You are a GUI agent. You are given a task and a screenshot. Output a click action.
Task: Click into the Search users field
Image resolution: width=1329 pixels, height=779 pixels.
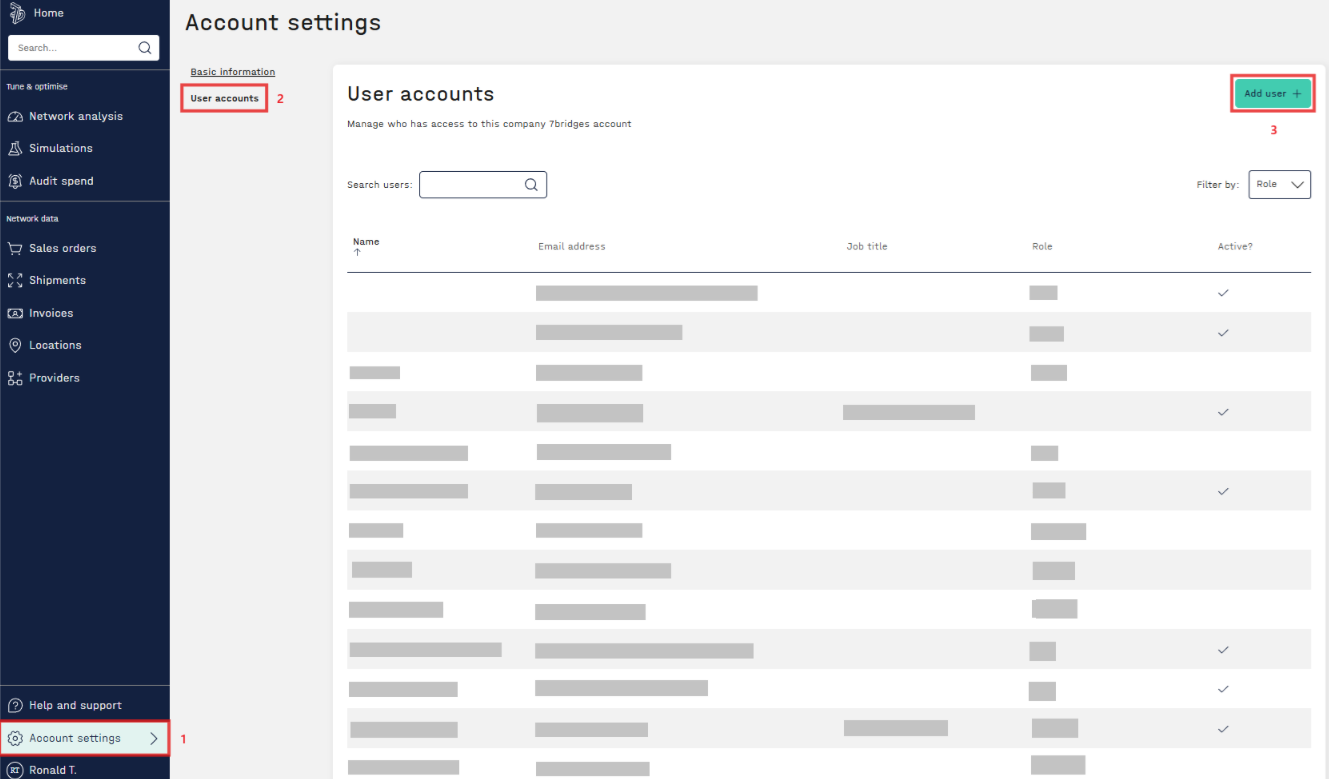(x=483, y=184)
